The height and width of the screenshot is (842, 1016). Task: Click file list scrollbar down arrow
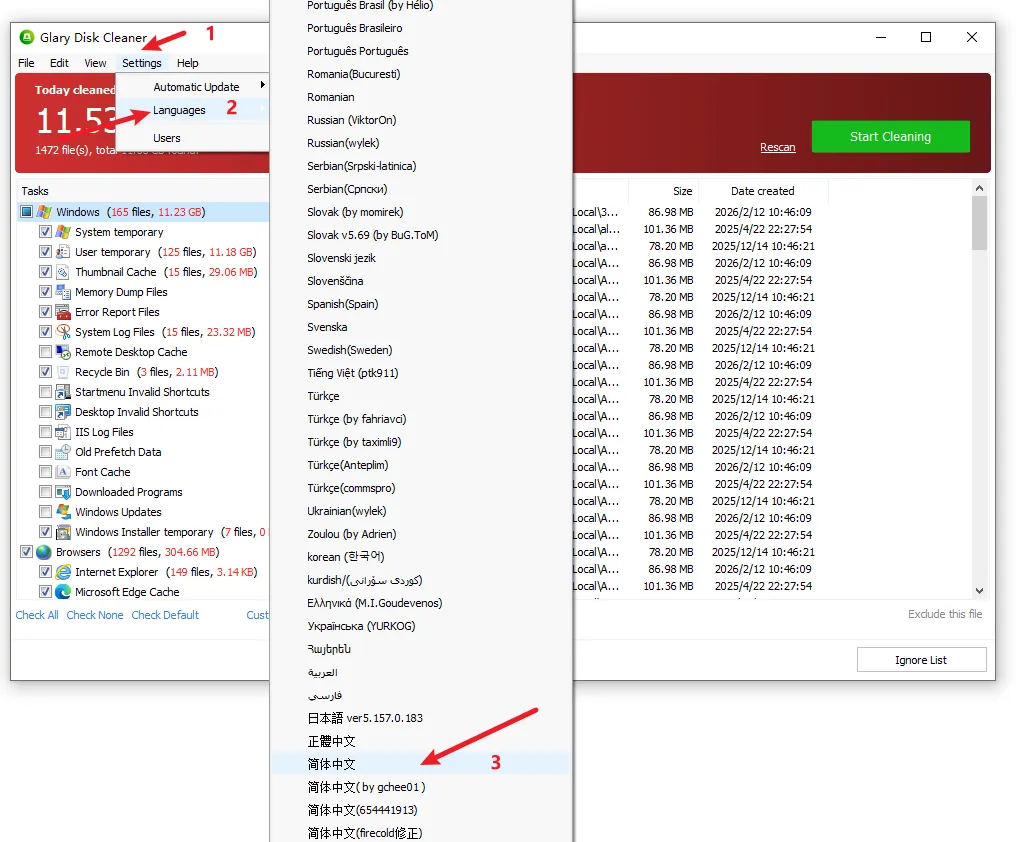[979, 591]
